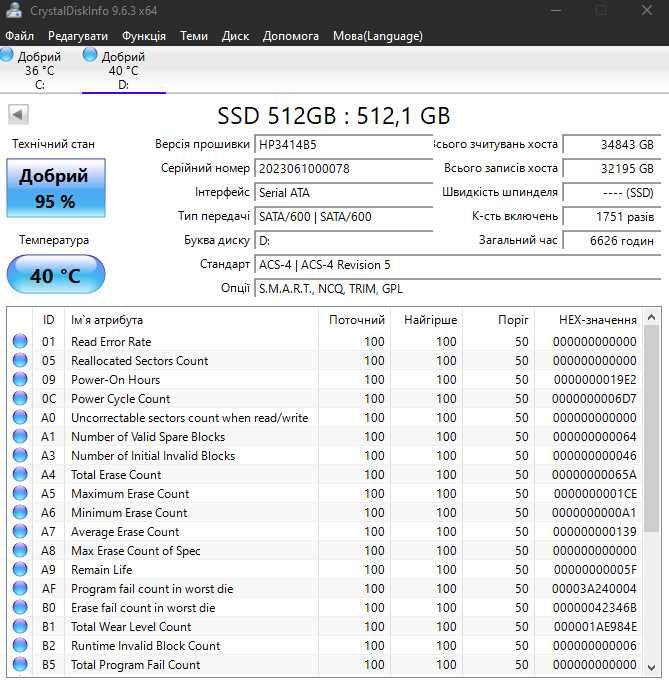Viewport: 669px width, 685px height.
Task: Click status orb for Power-On Hours
Action: click(20, 379)
